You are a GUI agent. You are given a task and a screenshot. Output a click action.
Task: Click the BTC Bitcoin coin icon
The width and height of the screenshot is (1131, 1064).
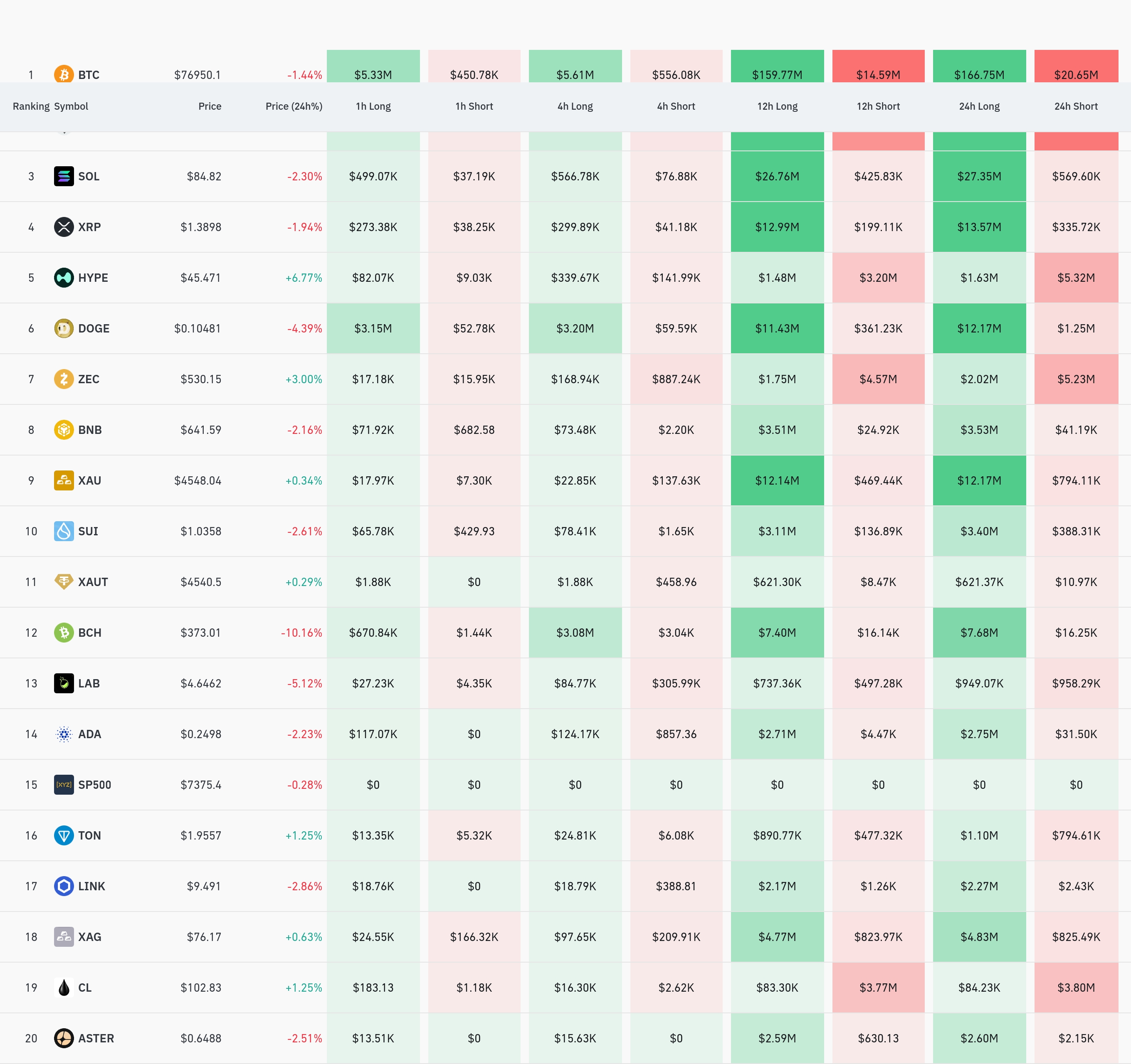point(64,74)
